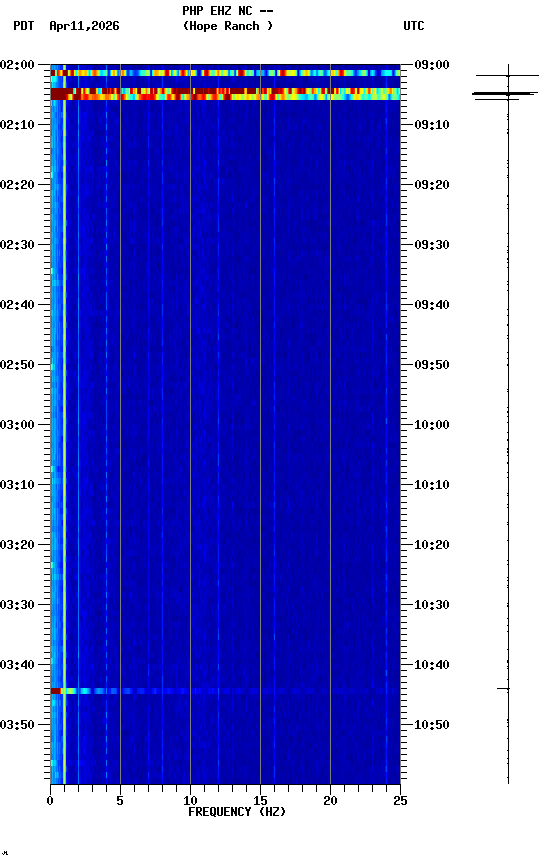This screenshot has height=864, width=552.
Task: Click the PDT time label "02:20"
Action: pyautogui.click(x=17, y=185)
